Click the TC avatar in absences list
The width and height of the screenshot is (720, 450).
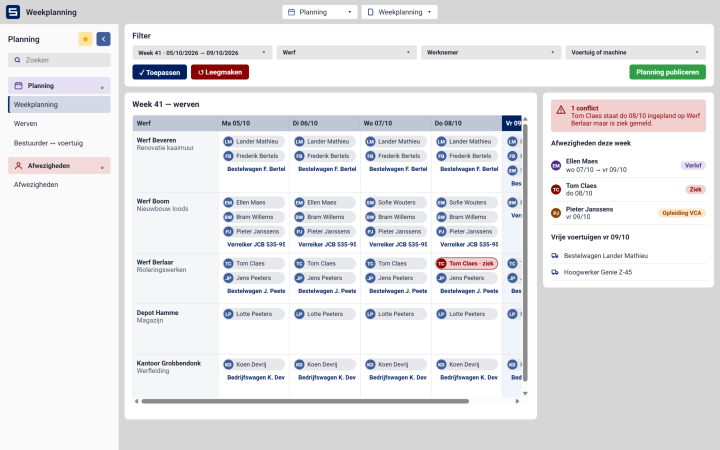point(556,189)
